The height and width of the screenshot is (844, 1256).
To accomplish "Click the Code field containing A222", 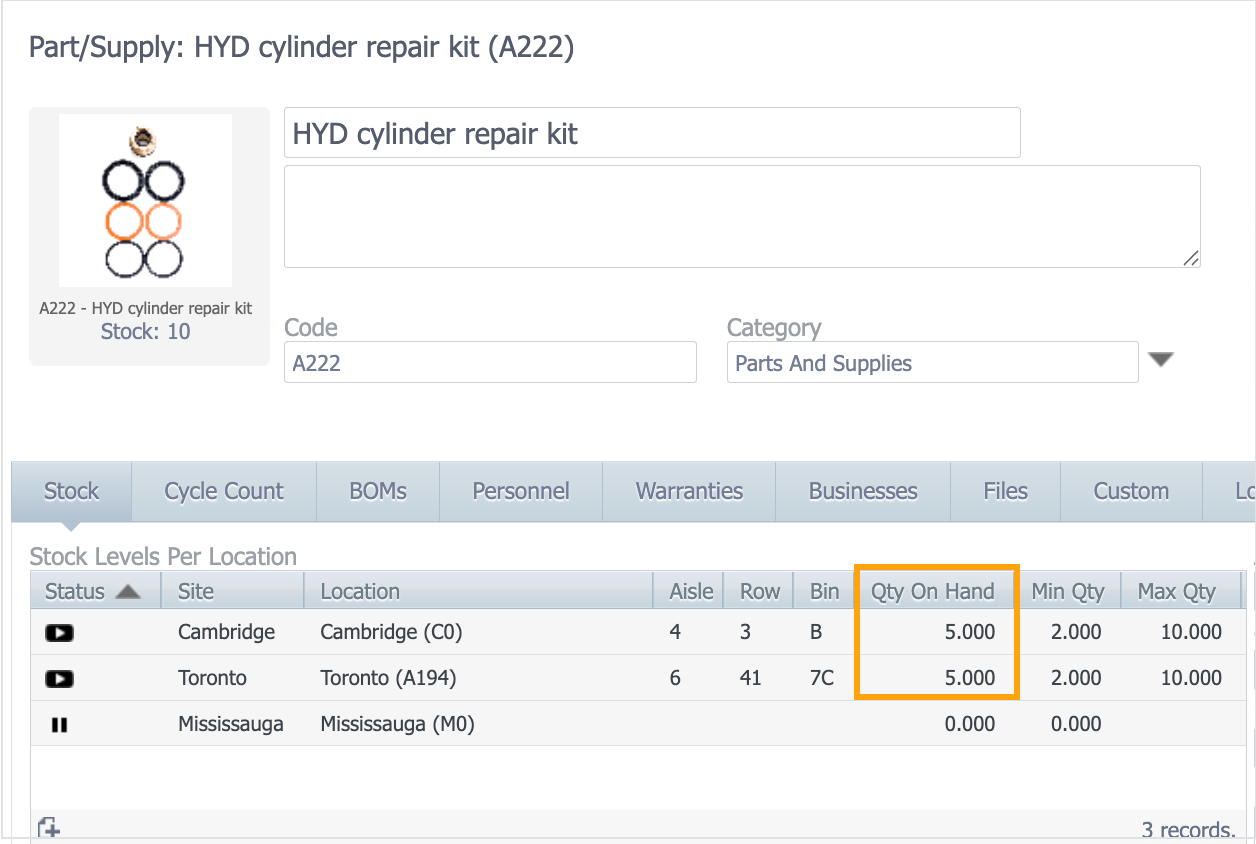I will pyautogui.click(x=490, y=363).
